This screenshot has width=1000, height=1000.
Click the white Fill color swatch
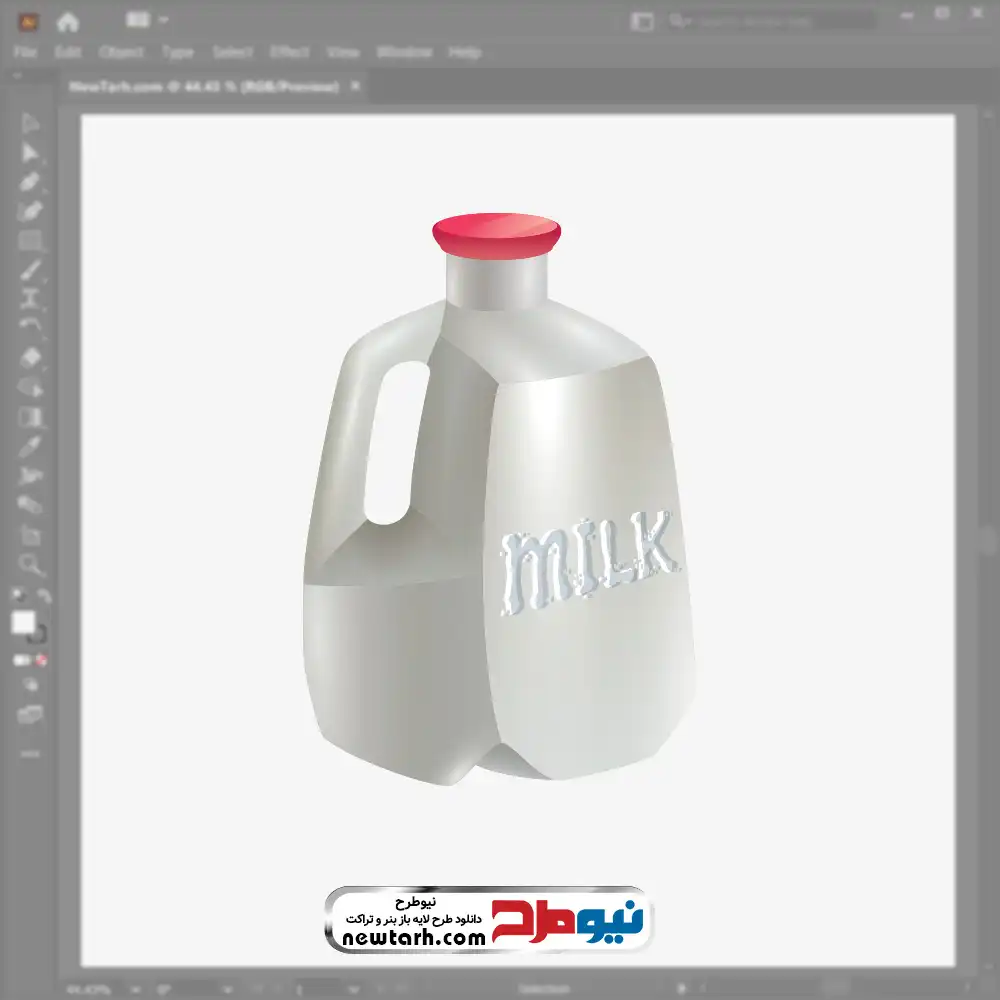(23, 622)
